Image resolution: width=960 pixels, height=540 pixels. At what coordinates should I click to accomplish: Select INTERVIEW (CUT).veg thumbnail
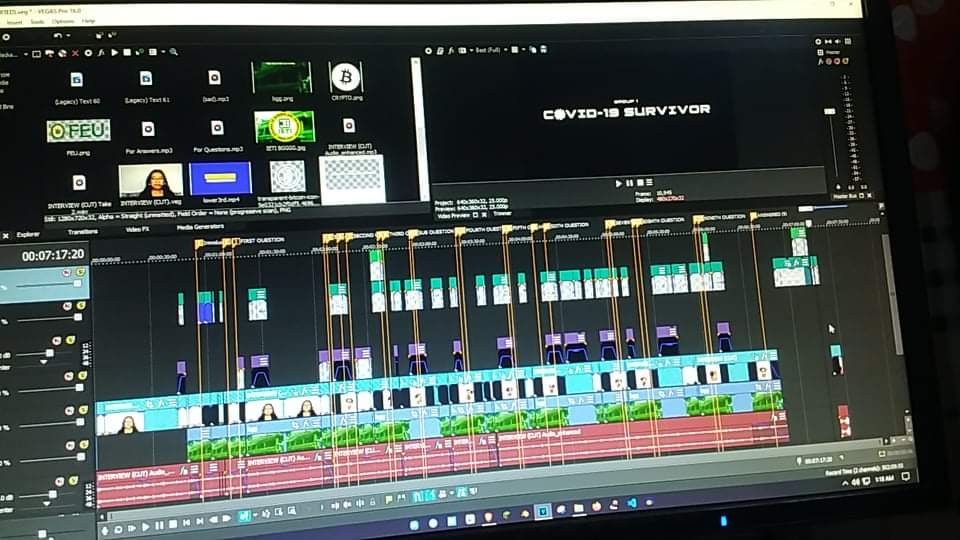point(151,179)
